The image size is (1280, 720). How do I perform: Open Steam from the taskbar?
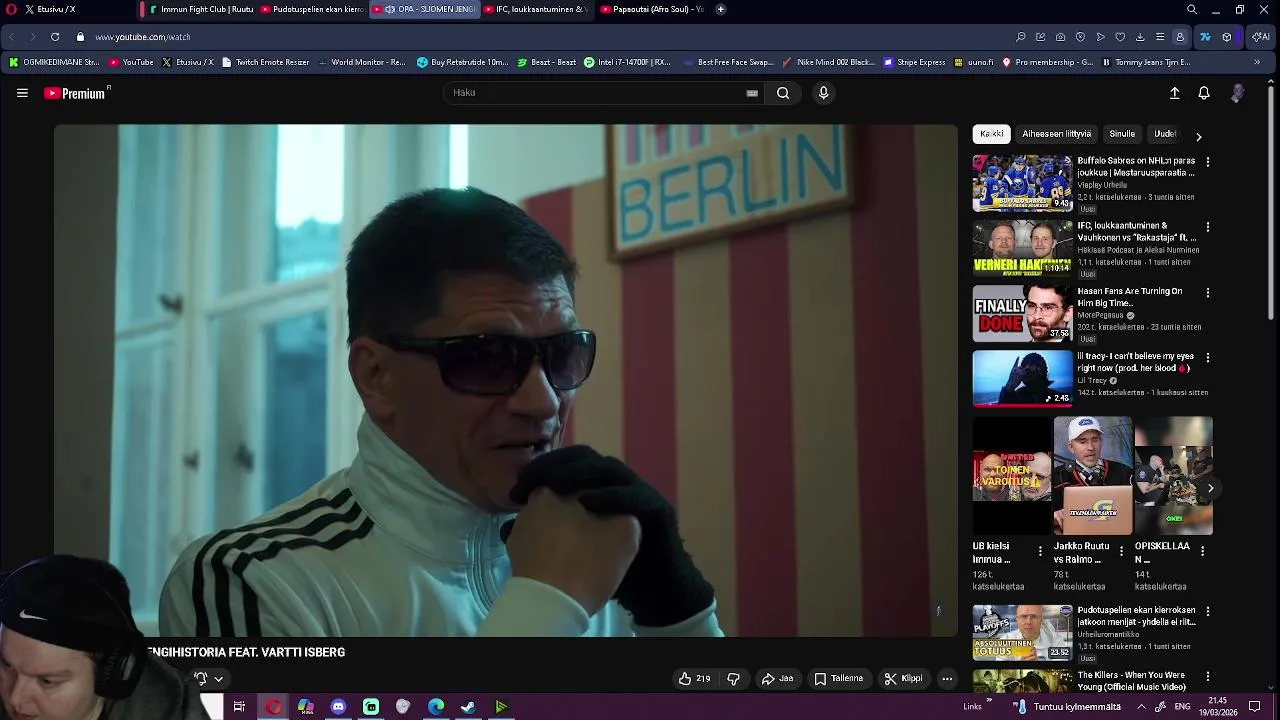click(468, 707)
